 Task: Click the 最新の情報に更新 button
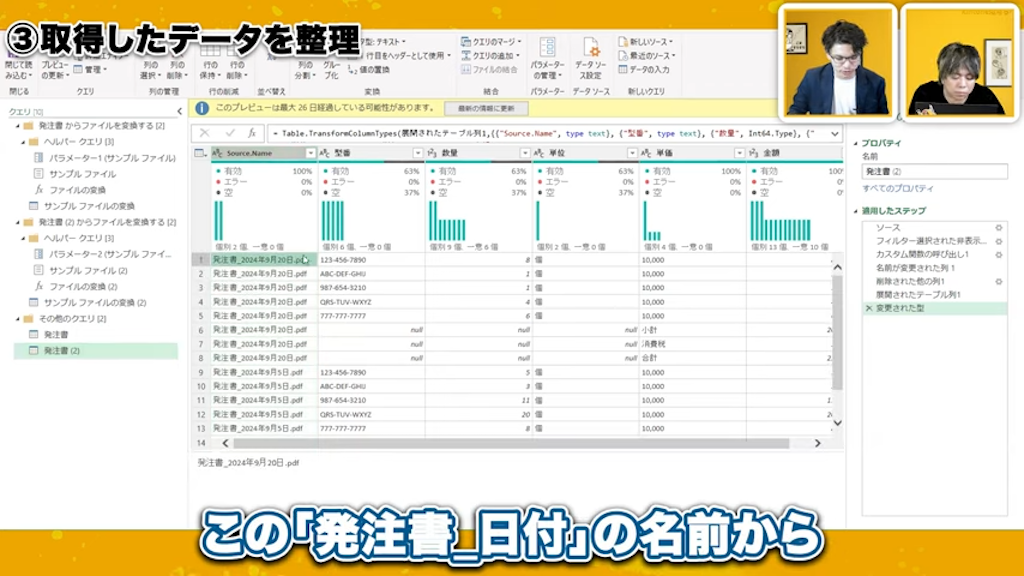coord(485,108)
